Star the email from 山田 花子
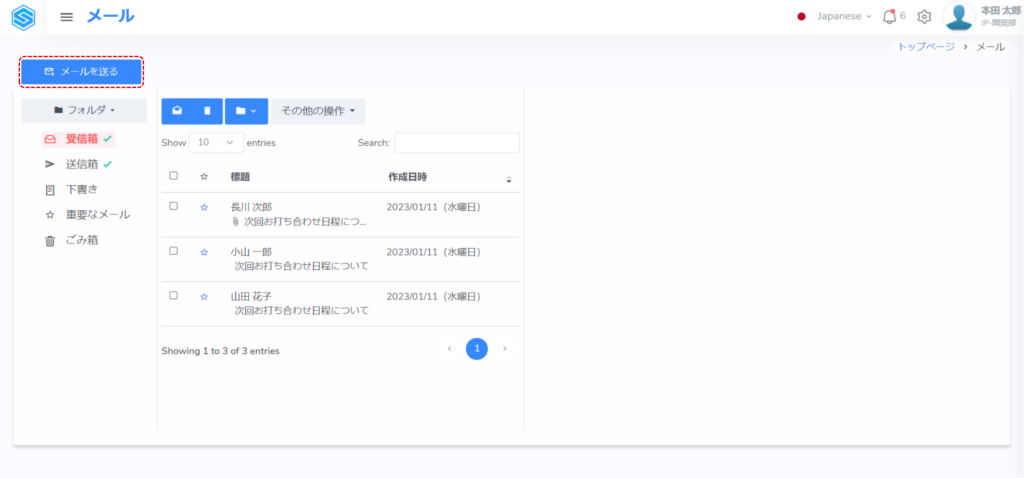The height and width of the screenshot is (478, 1024). pyautogui.click(x=204, y=297)
